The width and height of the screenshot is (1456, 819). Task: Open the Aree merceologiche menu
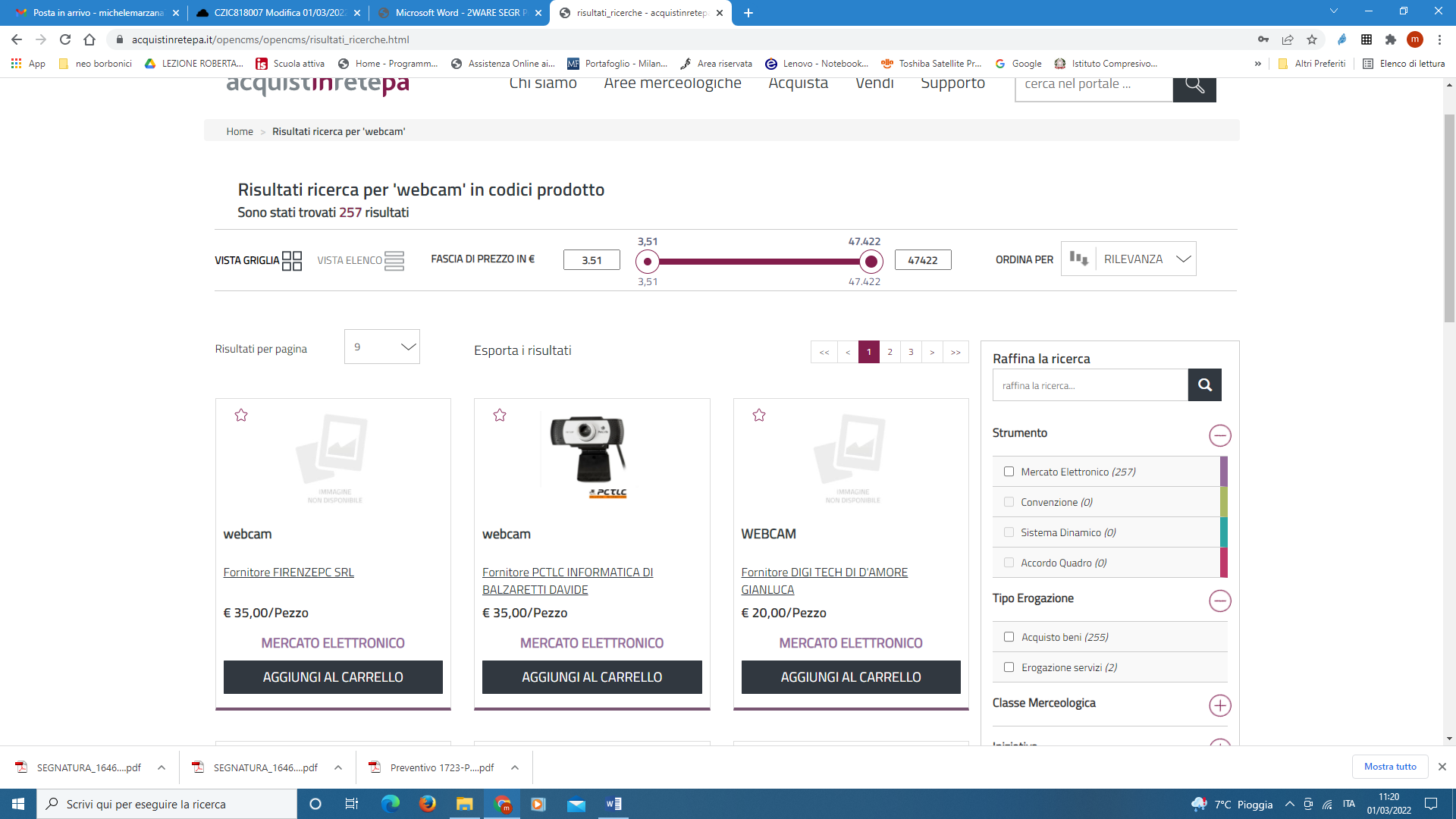click(673, 83)
